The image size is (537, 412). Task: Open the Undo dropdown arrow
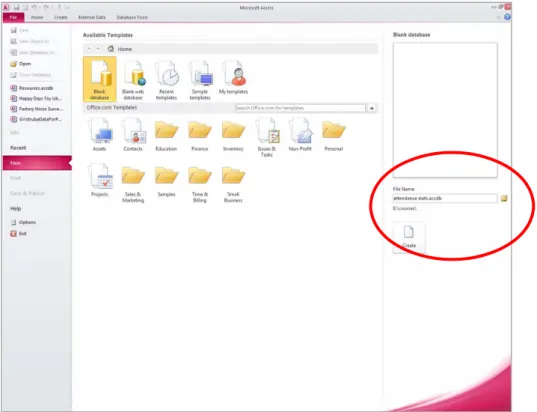pyautogui.click(x=39, y=7)
